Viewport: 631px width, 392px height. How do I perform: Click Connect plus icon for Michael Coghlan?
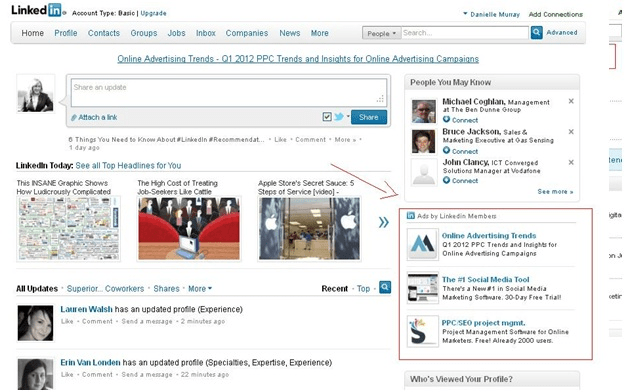point(446,119)
